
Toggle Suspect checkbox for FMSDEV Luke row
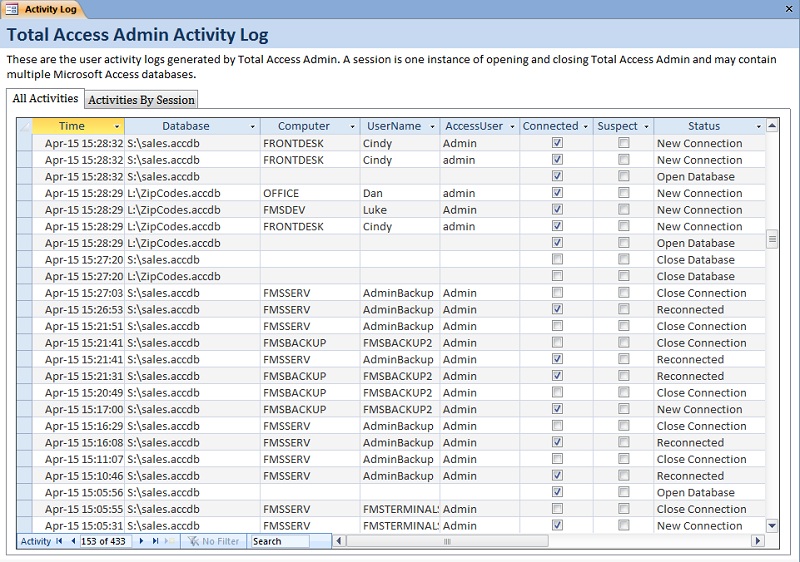tap(623, 209)
